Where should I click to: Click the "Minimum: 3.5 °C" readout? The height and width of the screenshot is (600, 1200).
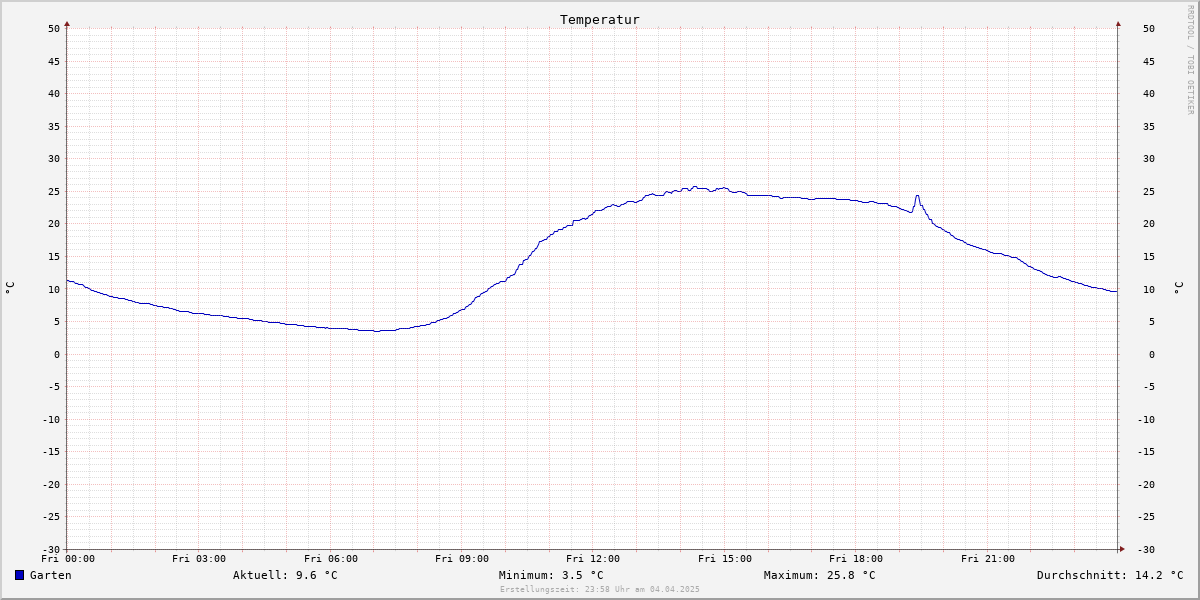click(551, 575)
